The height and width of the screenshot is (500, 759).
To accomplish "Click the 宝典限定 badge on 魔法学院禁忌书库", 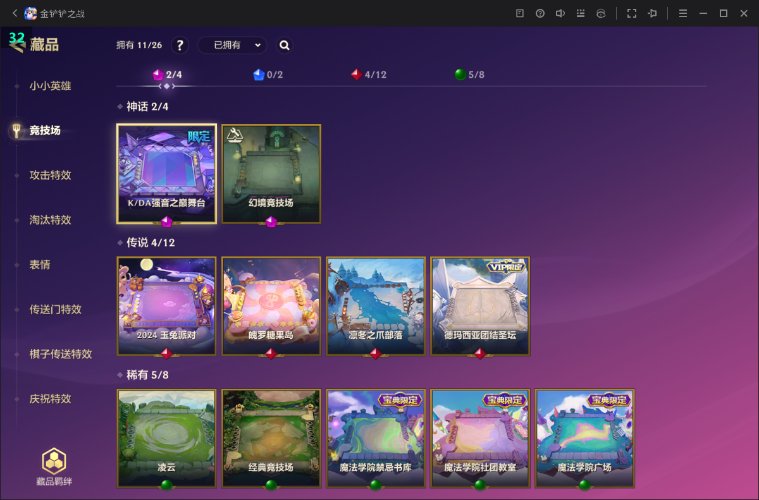I will 400,400.
